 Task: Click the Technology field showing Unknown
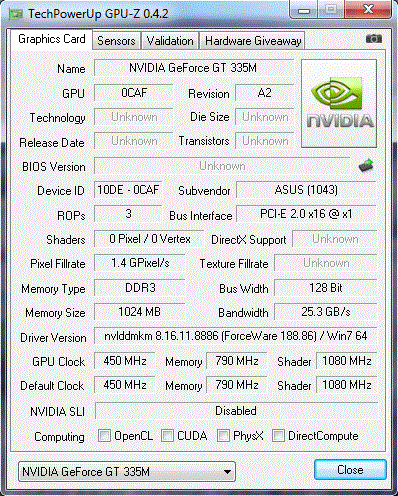coord(134,117)
